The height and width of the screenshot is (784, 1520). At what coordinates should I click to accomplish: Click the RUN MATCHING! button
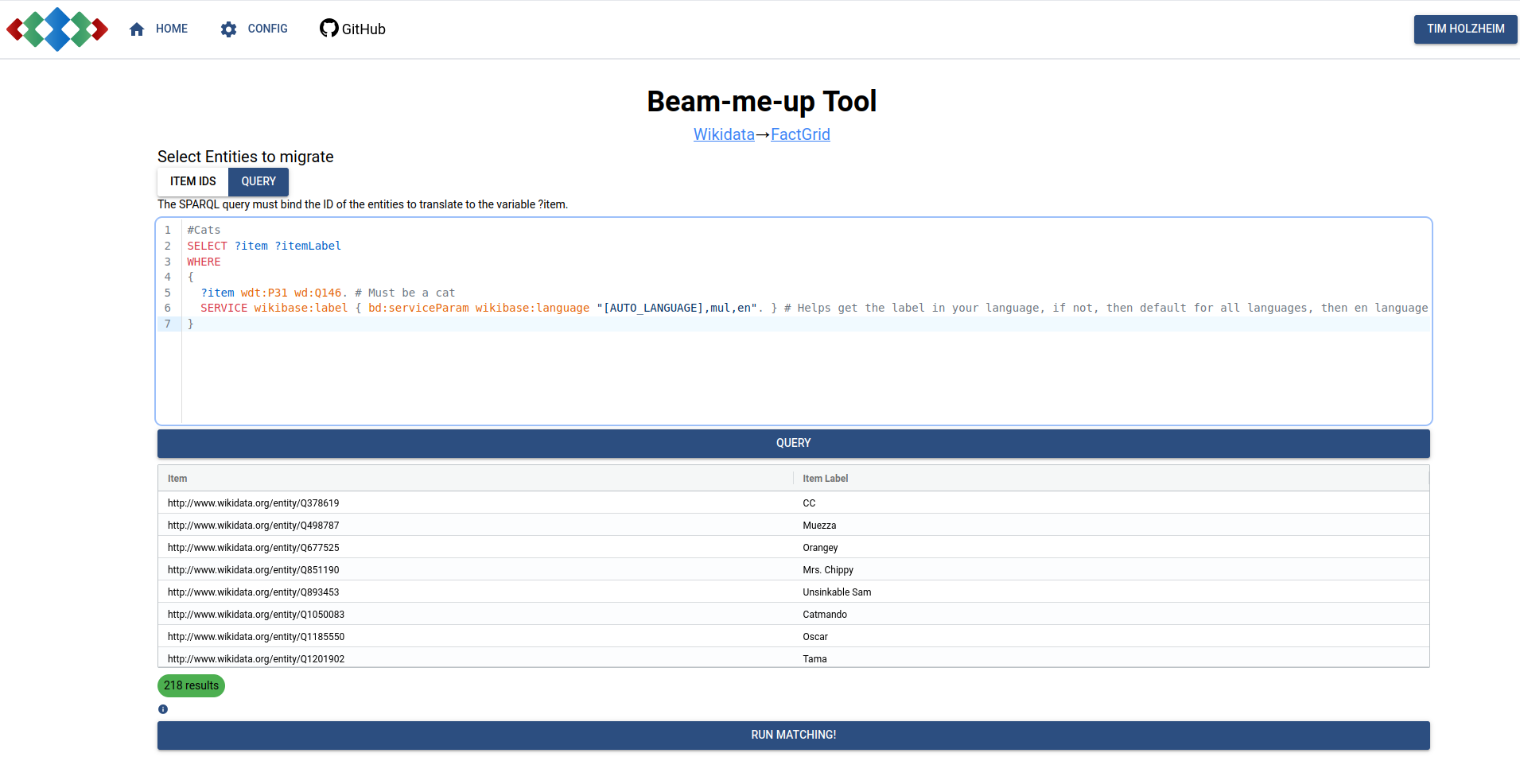point(793,735)
